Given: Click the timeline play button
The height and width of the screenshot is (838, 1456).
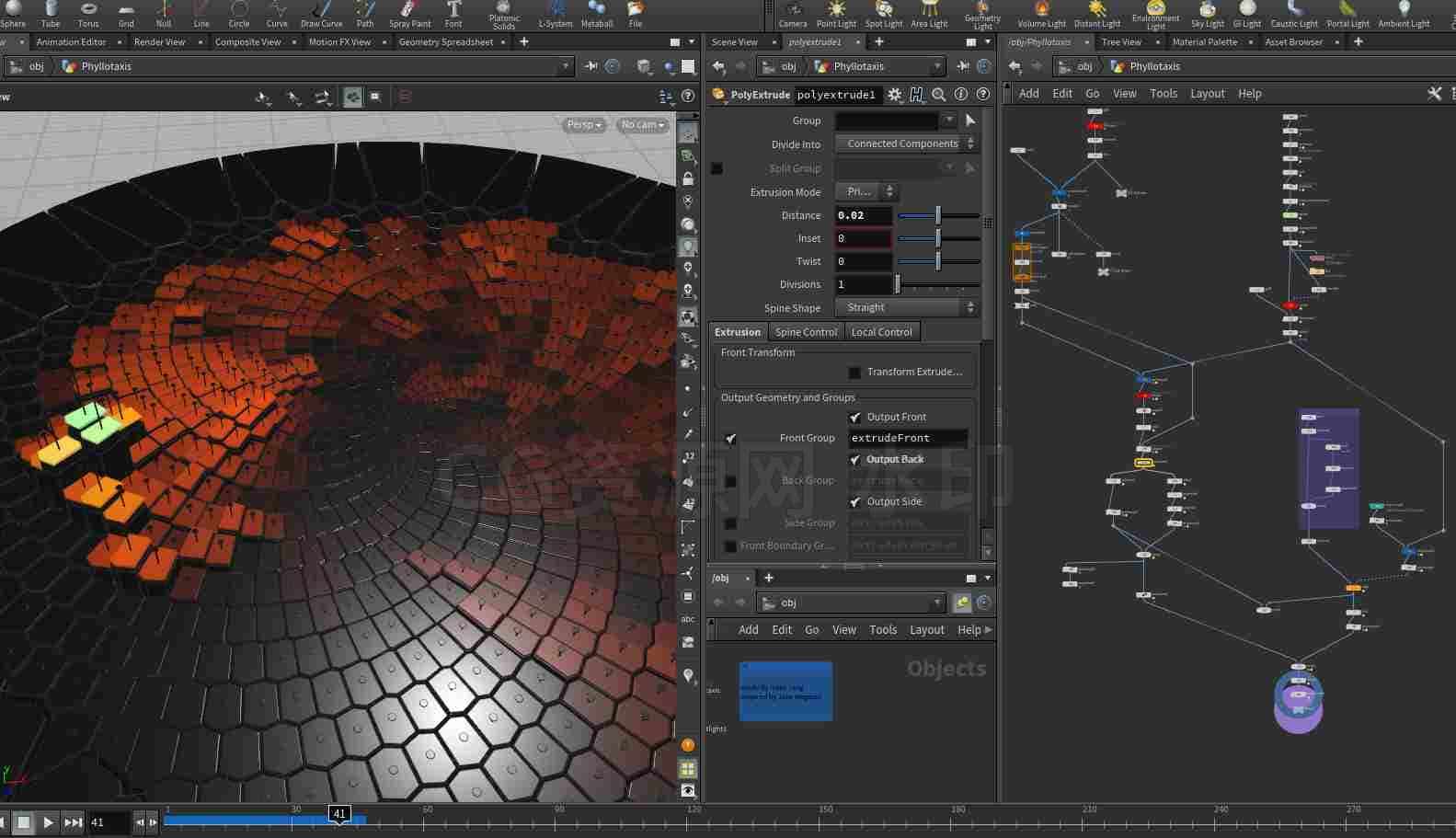Looking at the screenshot, I should [x=48, y=822].
